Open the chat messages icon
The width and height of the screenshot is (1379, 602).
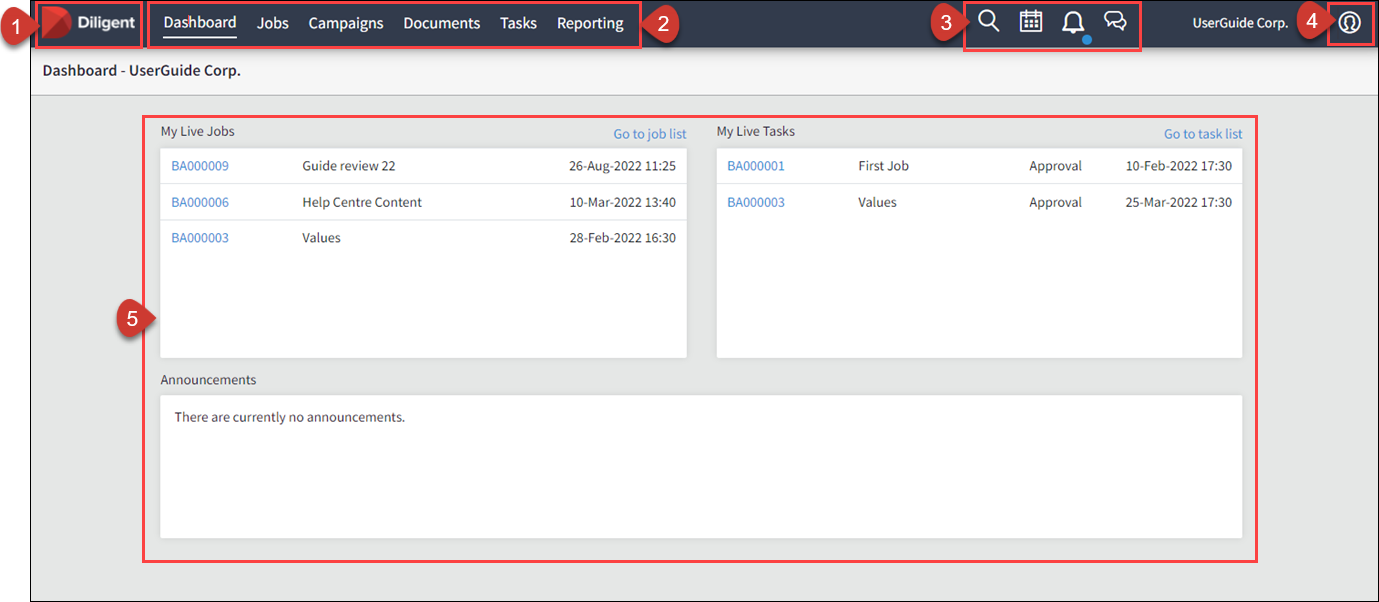click(1115, 21)
